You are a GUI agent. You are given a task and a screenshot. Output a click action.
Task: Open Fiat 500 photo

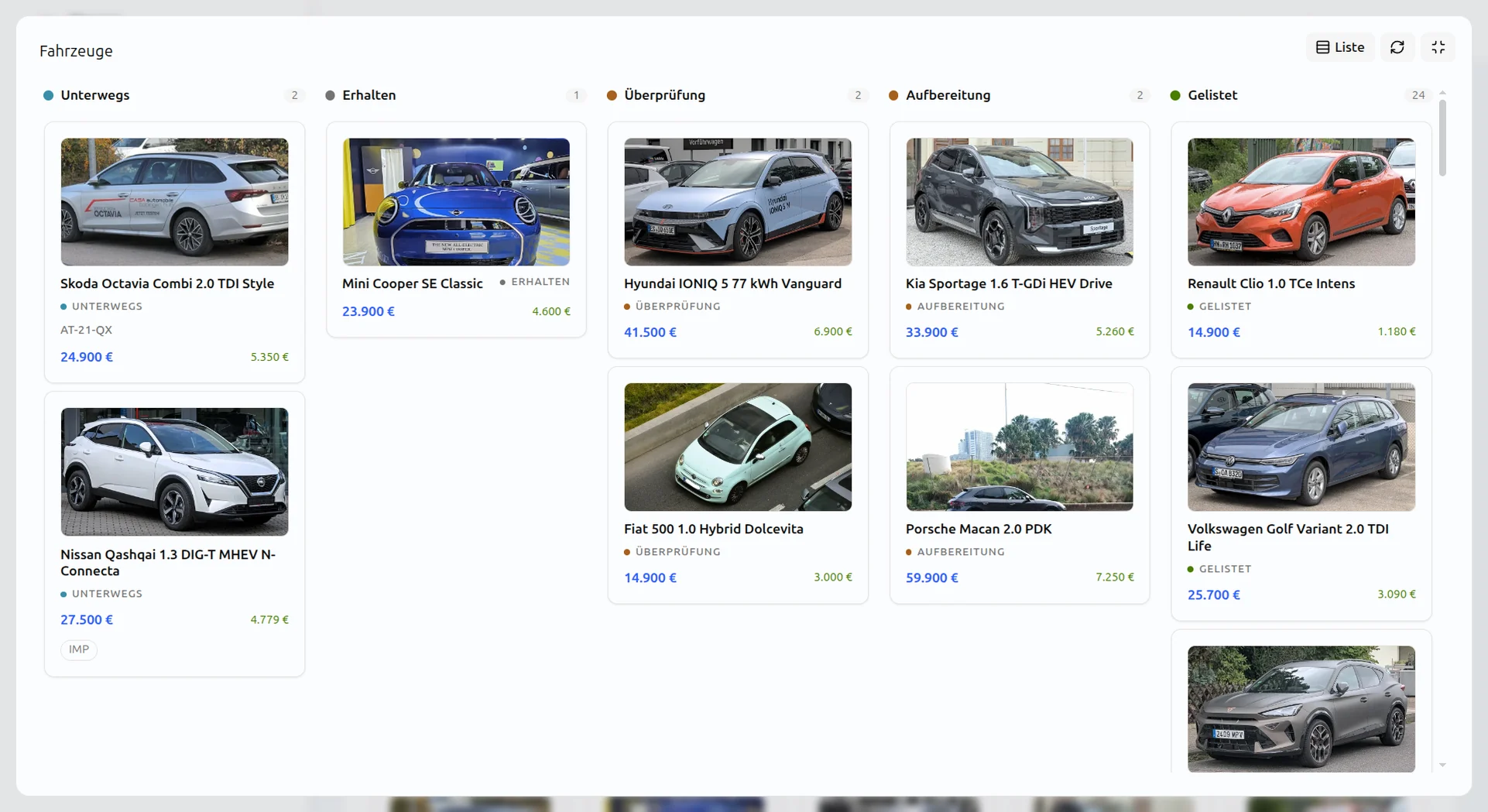pos(738,447)
